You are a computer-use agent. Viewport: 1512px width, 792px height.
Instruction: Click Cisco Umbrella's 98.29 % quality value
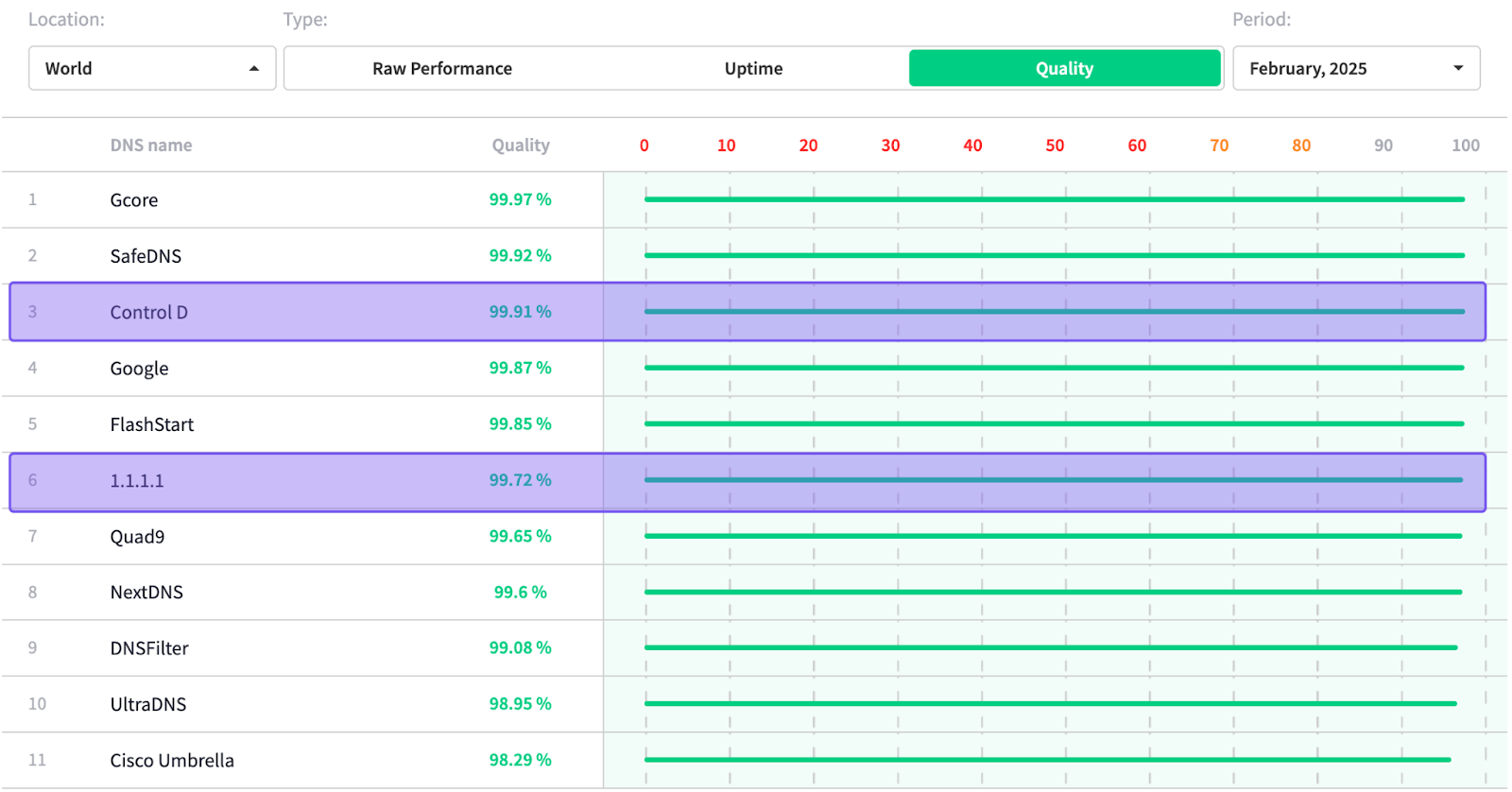tap(521, 760)
